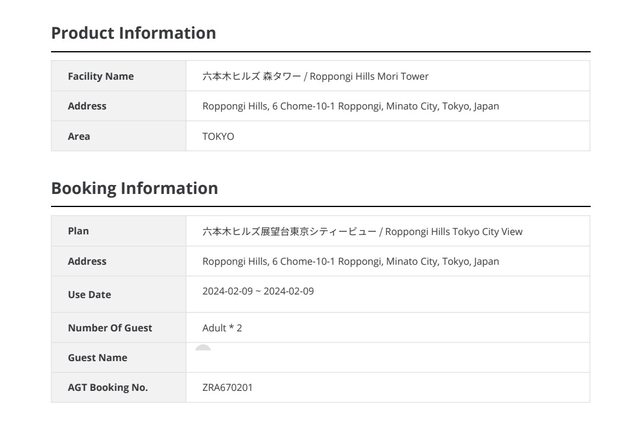This screenshot has width=640, height=445.
Task: Click the Roppongi Hills Tokyo City View plan text
Action: pyautogui.click(x=362, y=231)
